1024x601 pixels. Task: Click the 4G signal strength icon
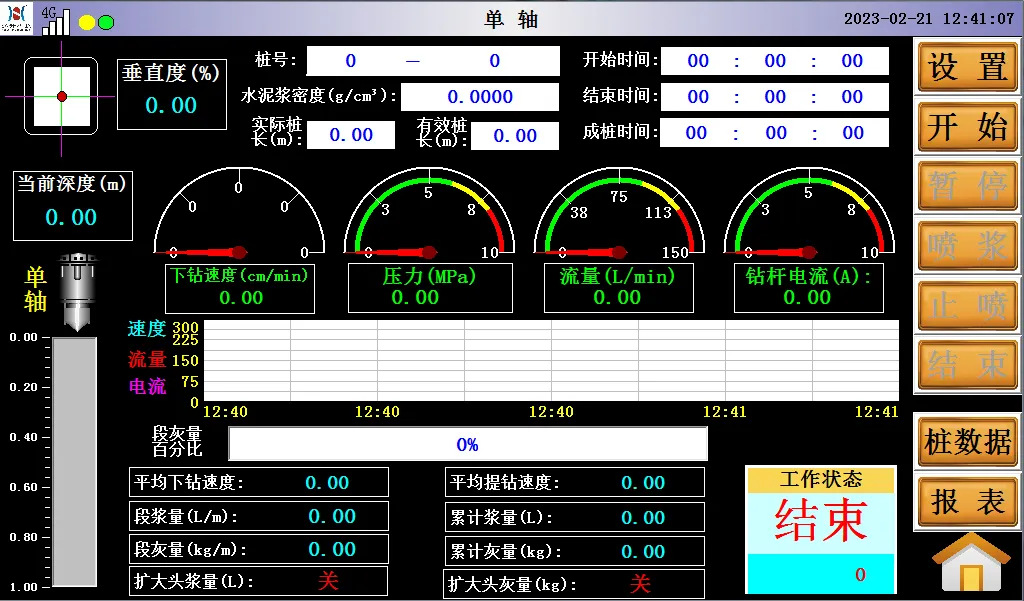point(56,20)
